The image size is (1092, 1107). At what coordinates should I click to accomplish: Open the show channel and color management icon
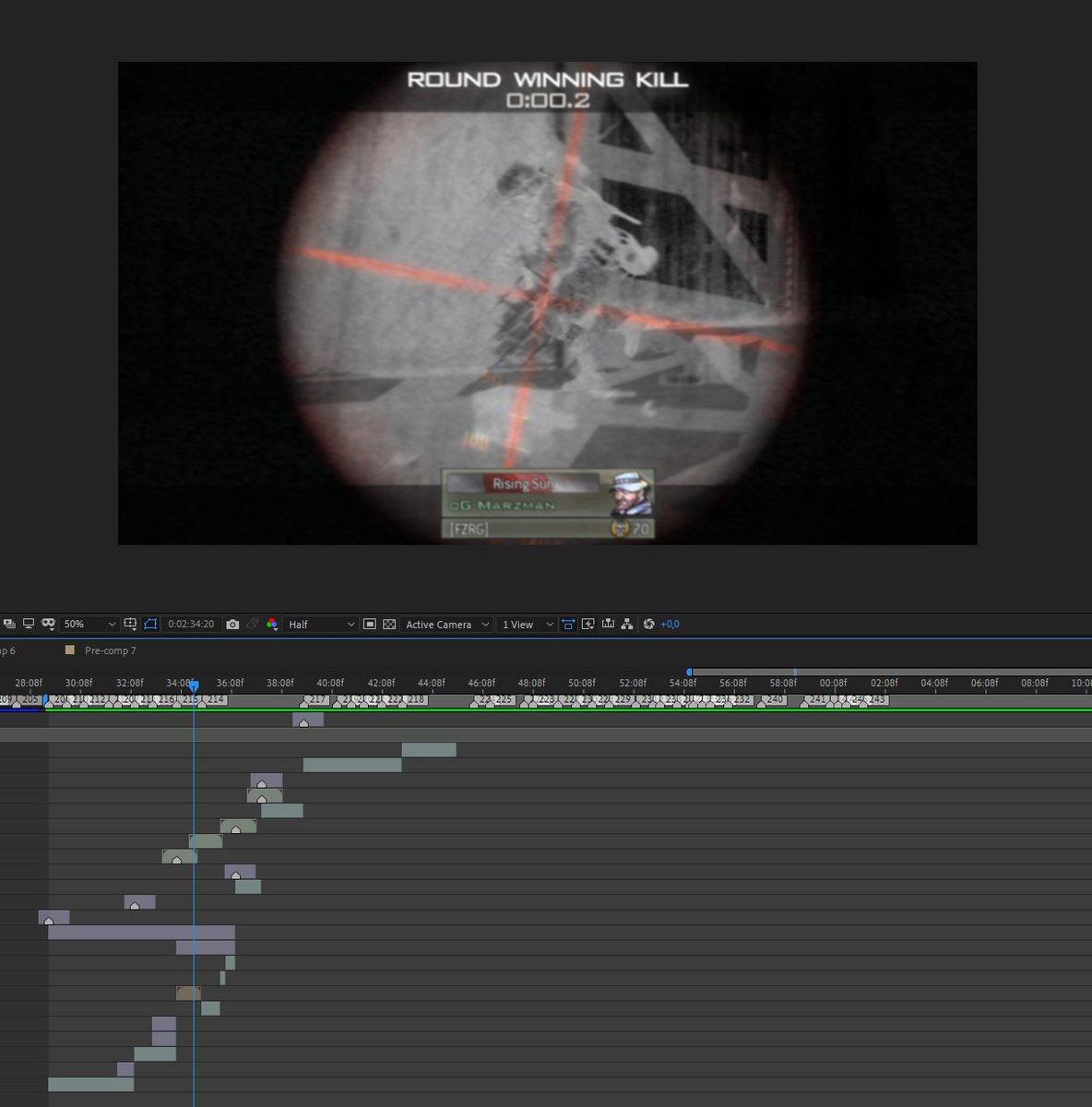pos(272,625)
